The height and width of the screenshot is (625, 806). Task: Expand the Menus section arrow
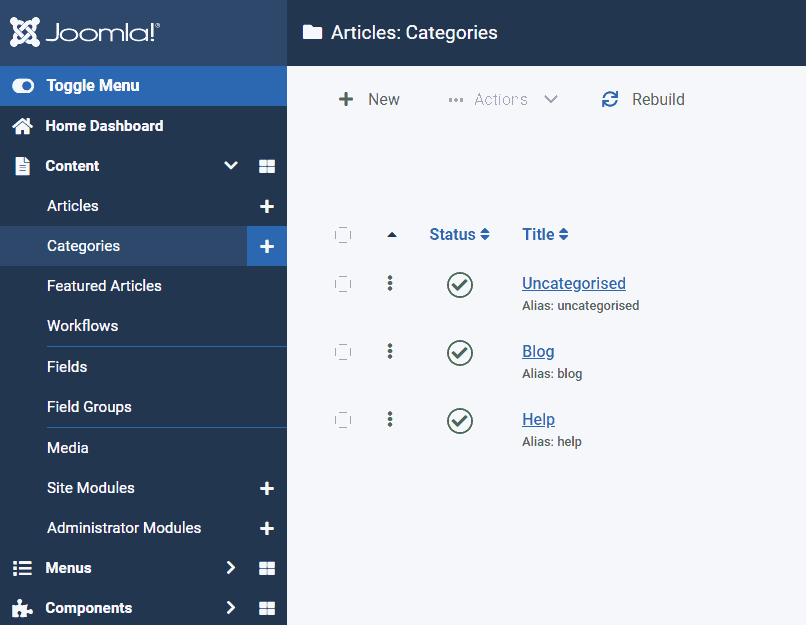pos(231,567)
